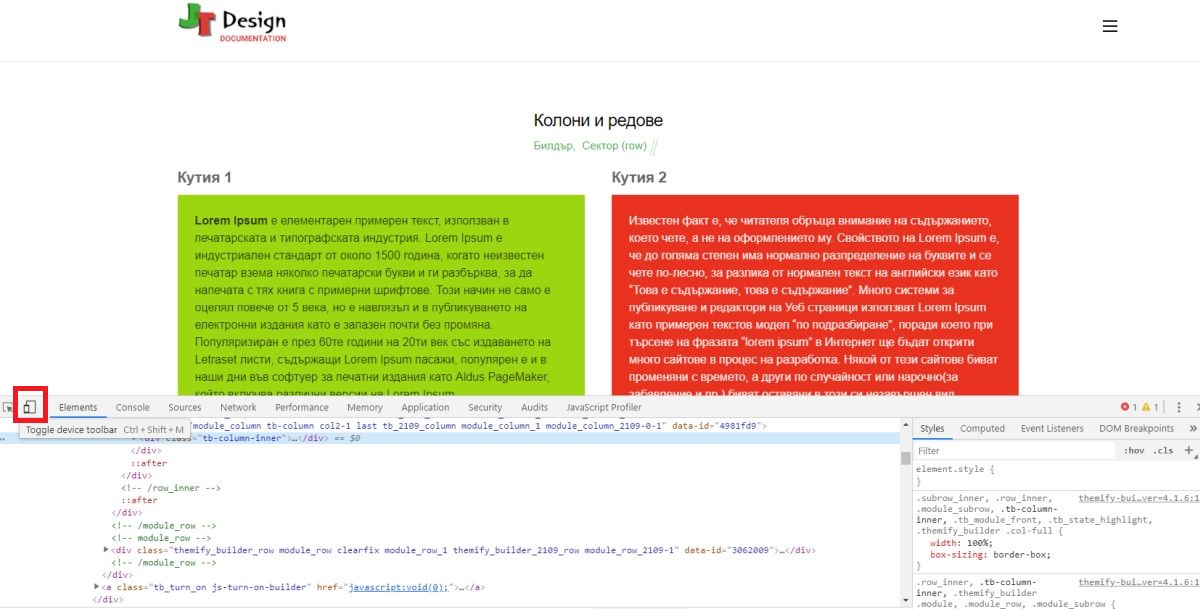Screen dimensions: 1200x609
Task: Open first themify-bui…ver=4.1.6:1 stylesheet link
Action: click(x=1138, y=498)
